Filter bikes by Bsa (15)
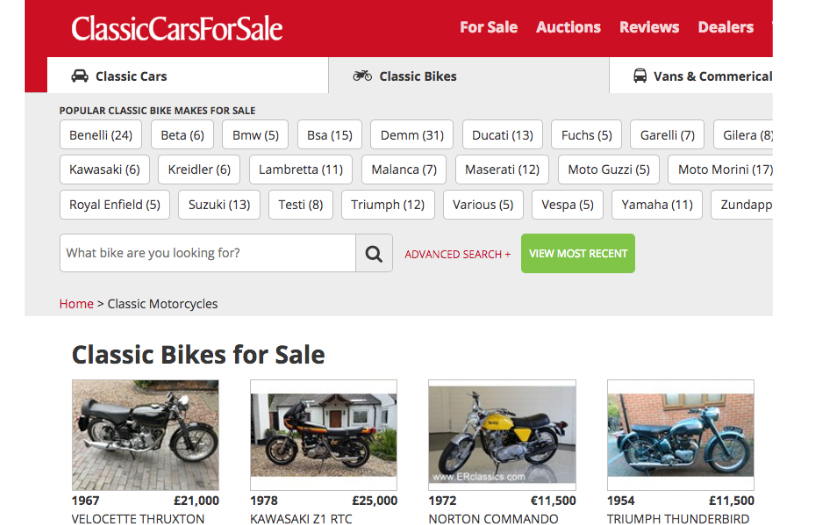 (x=329, y=135)
